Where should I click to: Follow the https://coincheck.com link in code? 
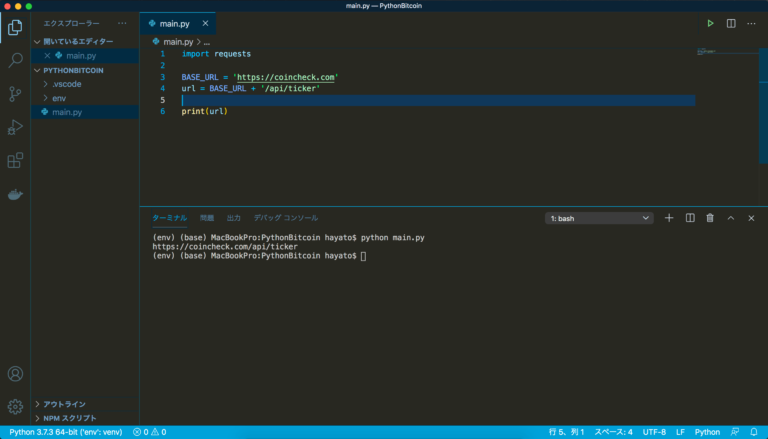point(286,77)
